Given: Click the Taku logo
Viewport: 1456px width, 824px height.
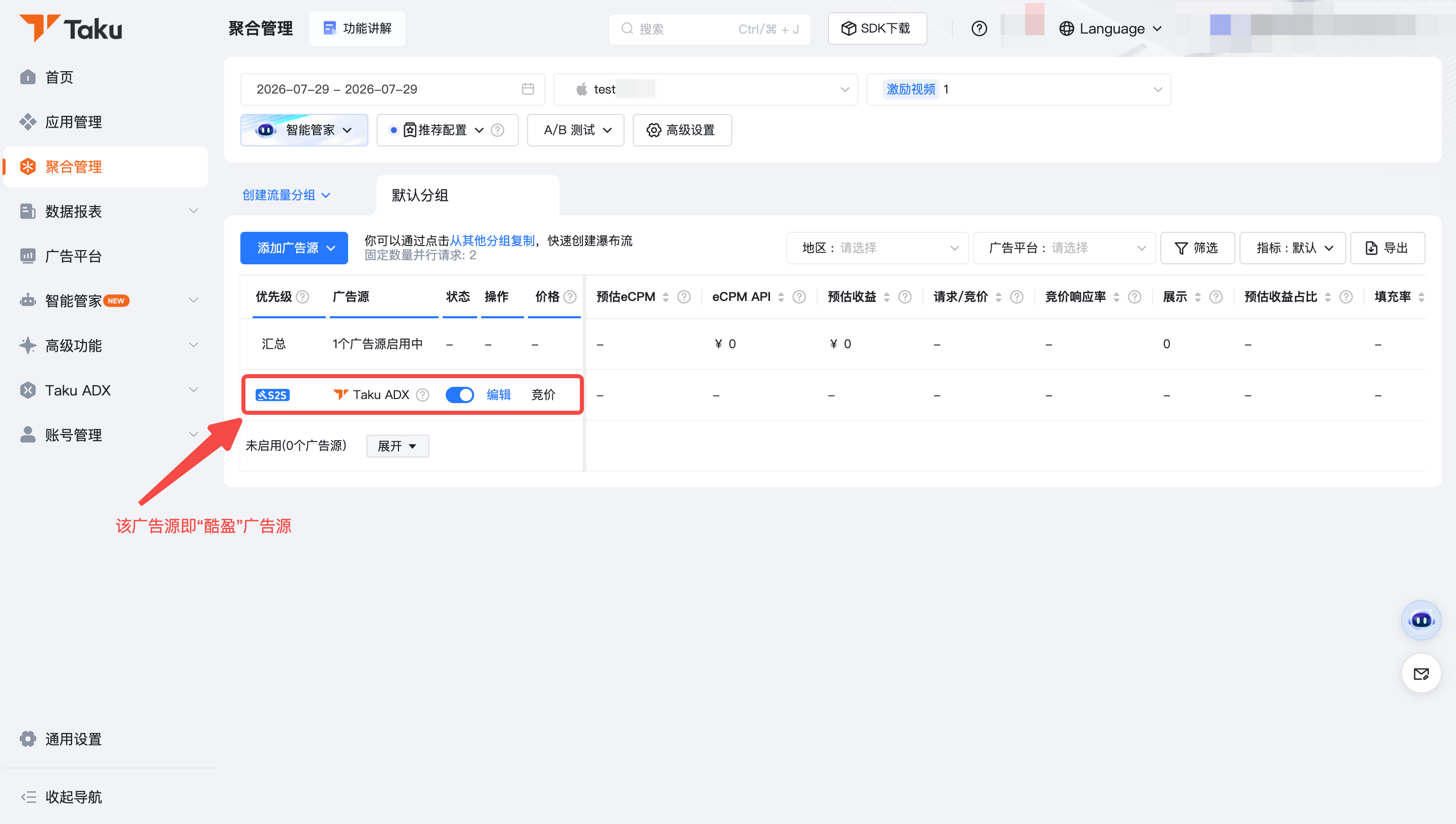Looking at the screenshot, I should pos(70,28).
